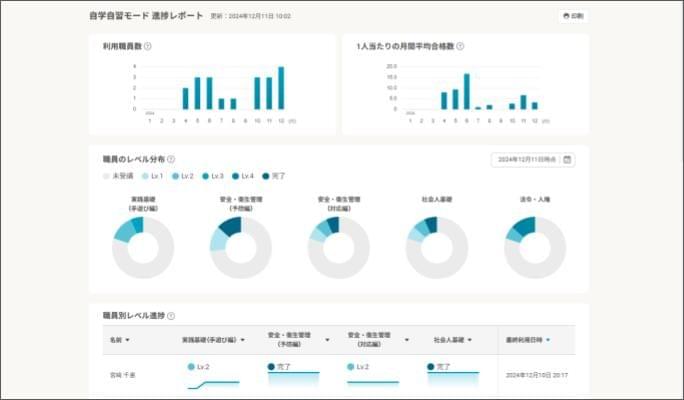Screen dimensions: 684x400
Task: Toggle the Lv.2 legend item
Action: pyautogui.click(x=183, y=176)
